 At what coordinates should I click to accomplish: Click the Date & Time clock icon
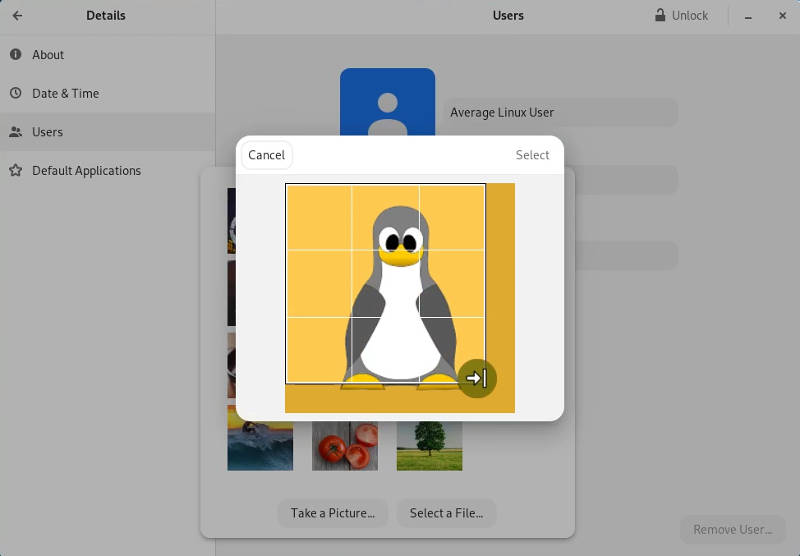(x=16, y=93)
